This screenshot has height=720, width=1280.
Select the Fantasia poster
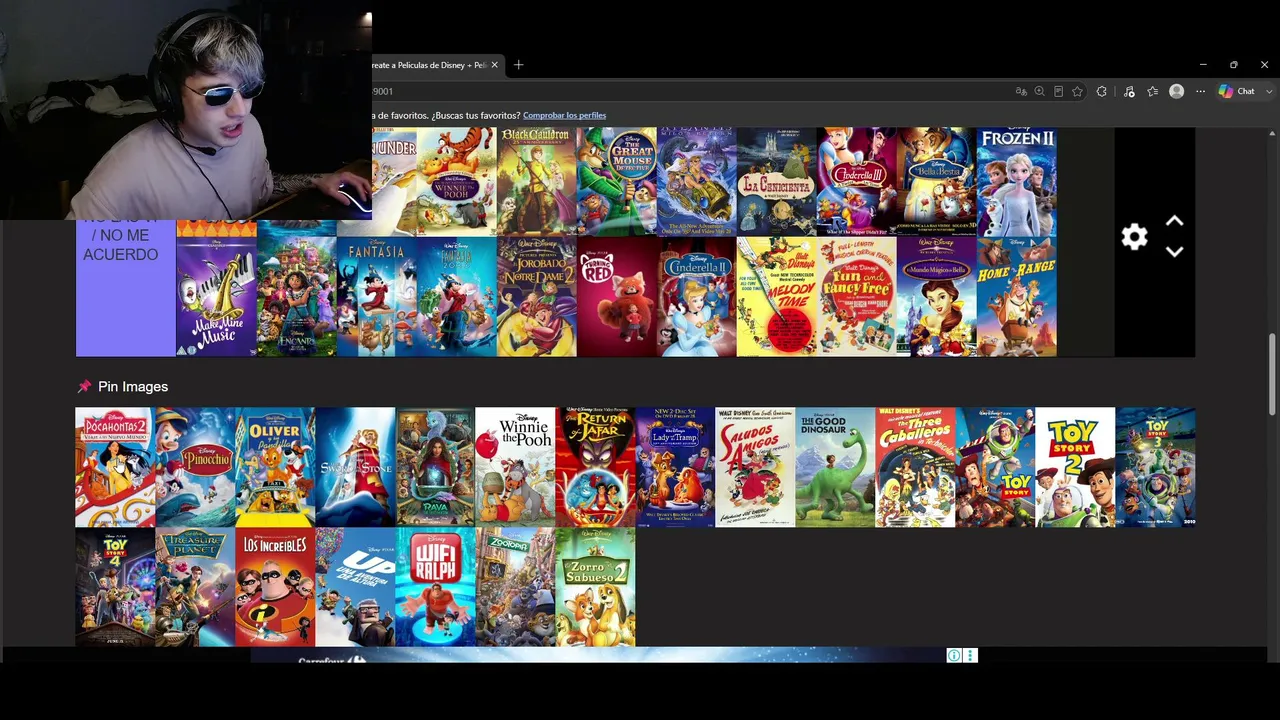tap(376, 296)
